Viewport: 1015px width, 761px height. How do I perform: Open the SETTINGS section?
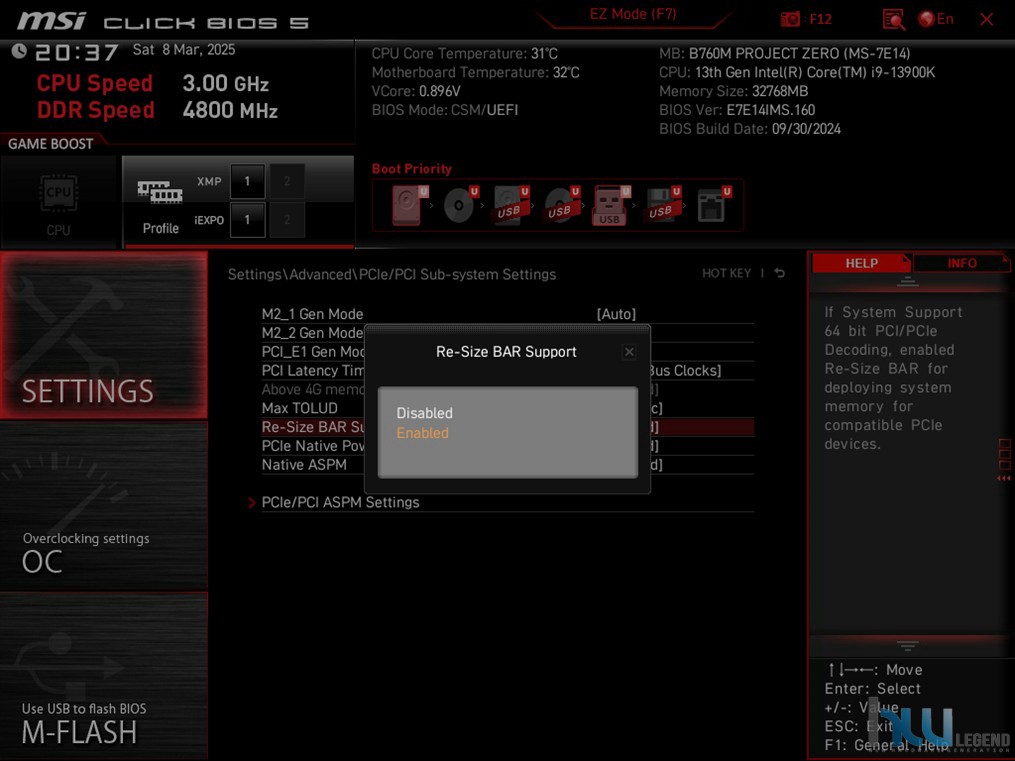104,335
